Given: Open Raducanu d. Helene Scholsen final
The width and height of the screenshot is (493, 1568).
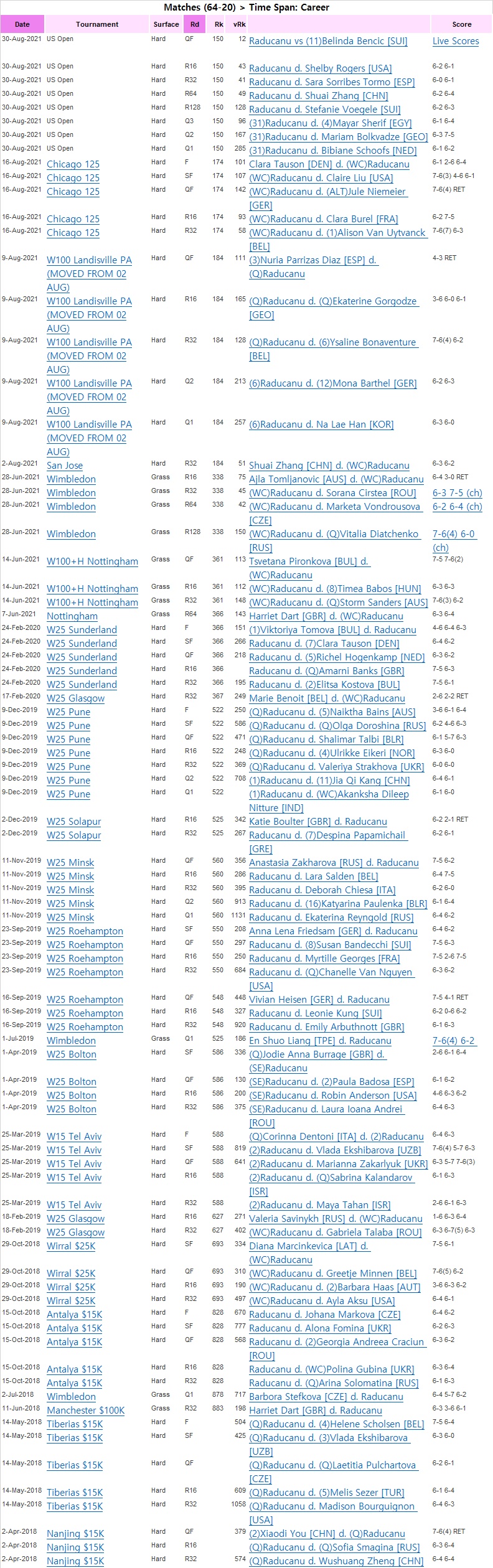Looking at the screenshot, I should 336,1424.
